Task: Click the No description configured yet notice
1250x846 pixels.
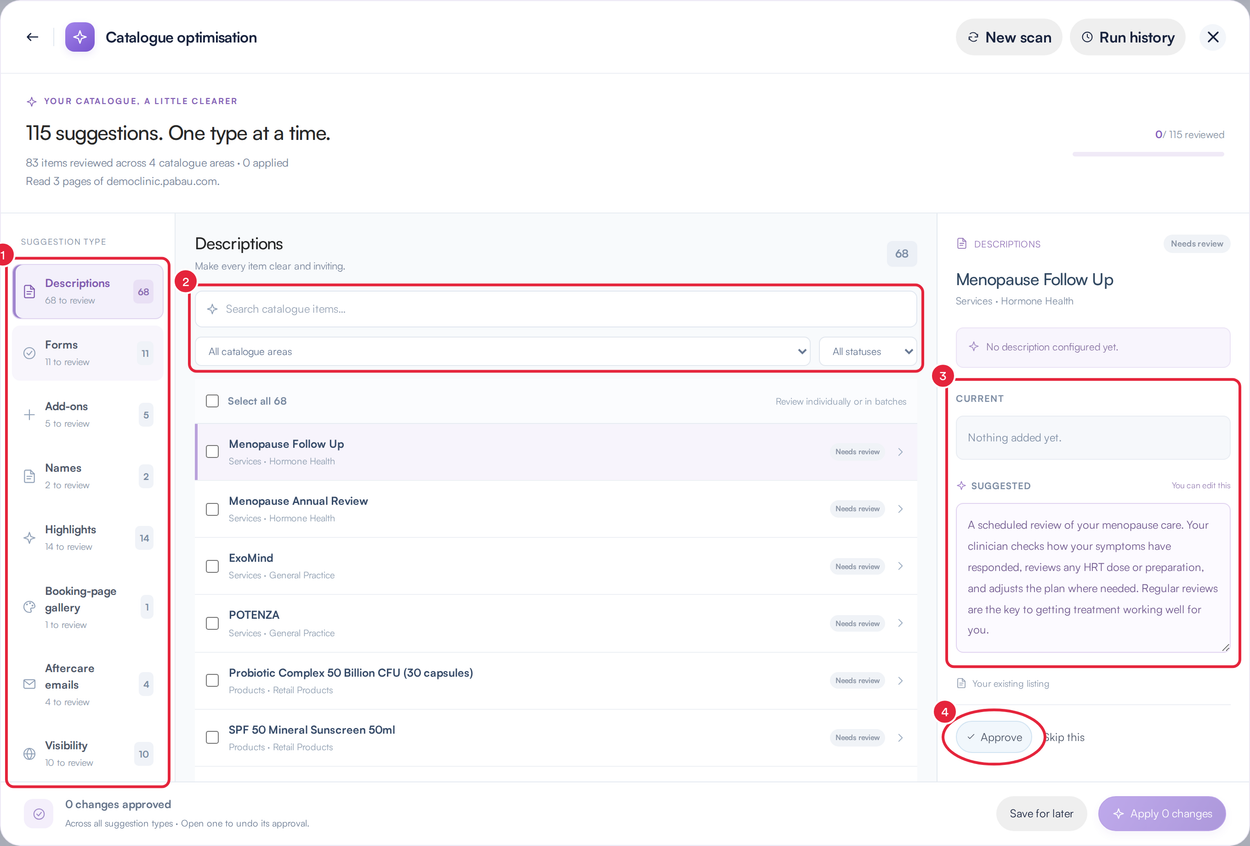Action: pyautogui.click(x=1093, y=347)
